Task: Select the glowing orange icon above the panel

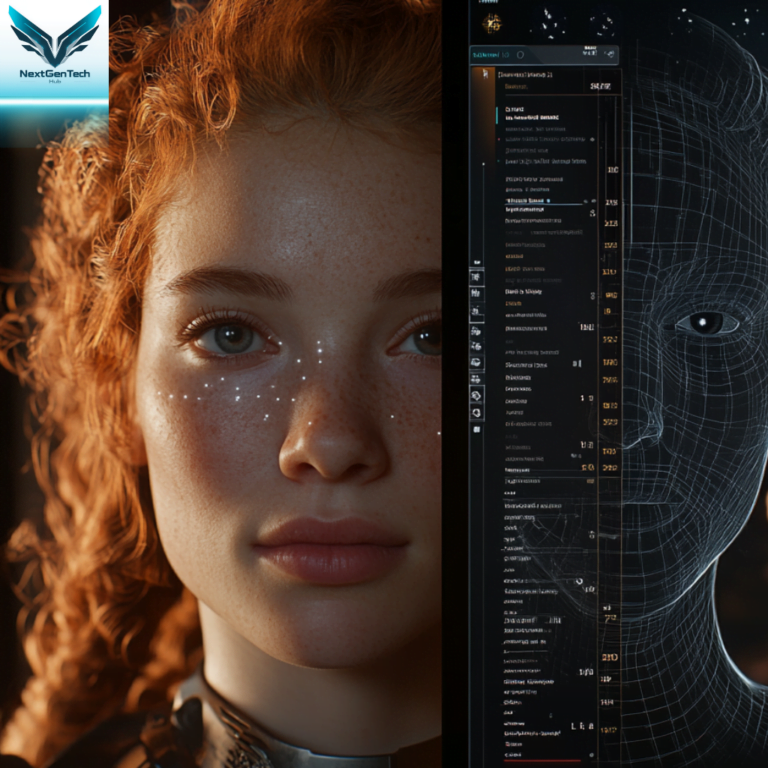Action: pyautogui.click(x=492, y=23)
